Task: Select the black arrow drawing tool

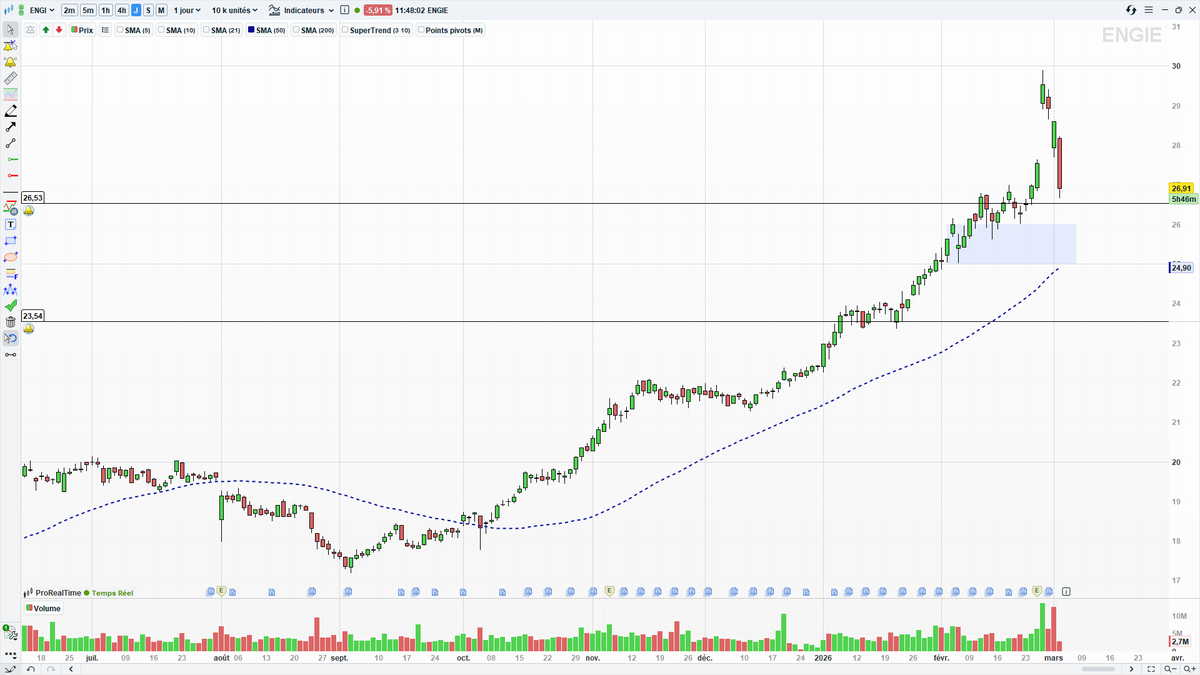Action: point(11,127)
